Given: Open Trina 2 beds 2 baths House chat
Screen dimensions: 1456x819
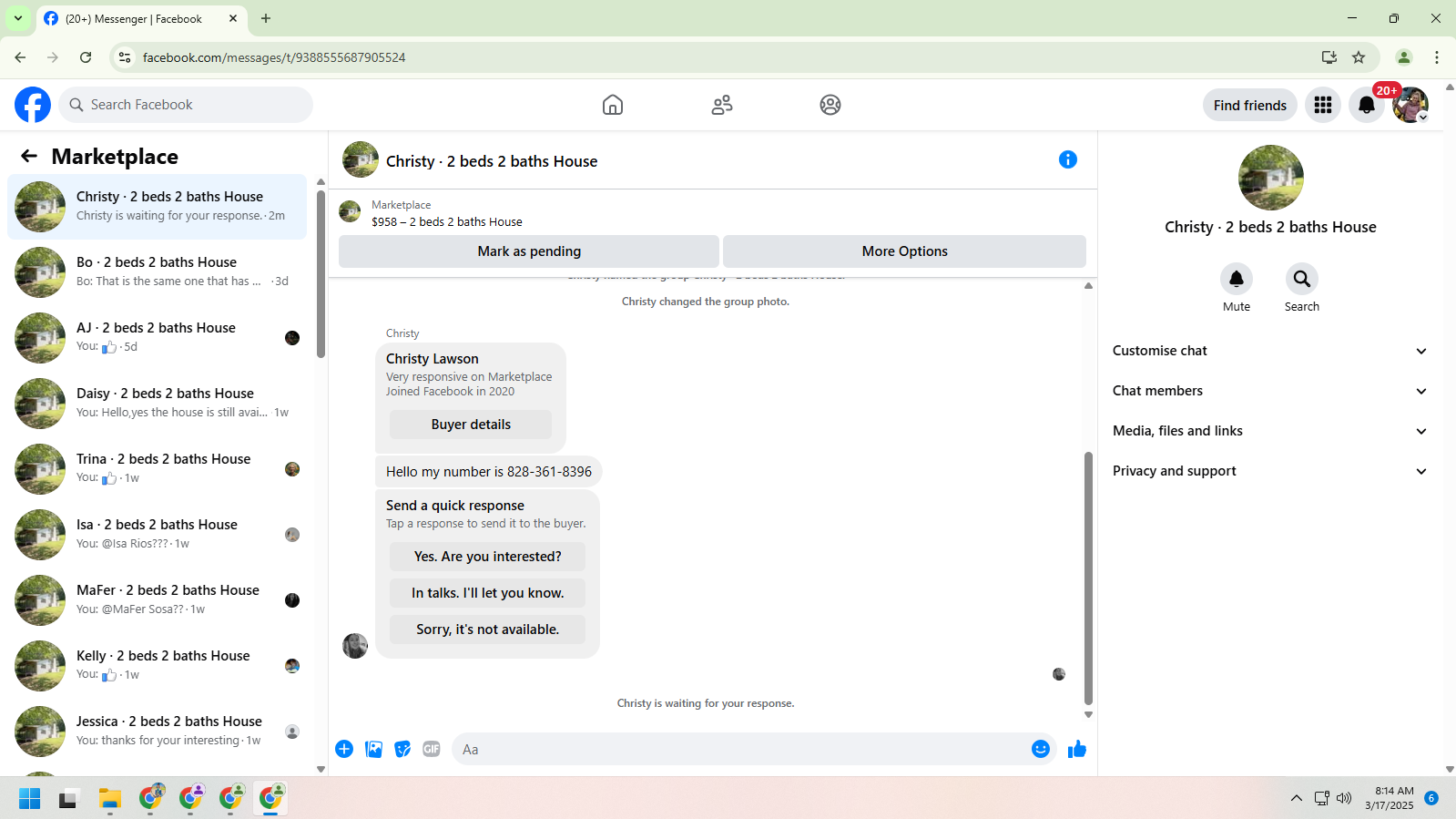Looking at the screenshot, I should (157, 469).
